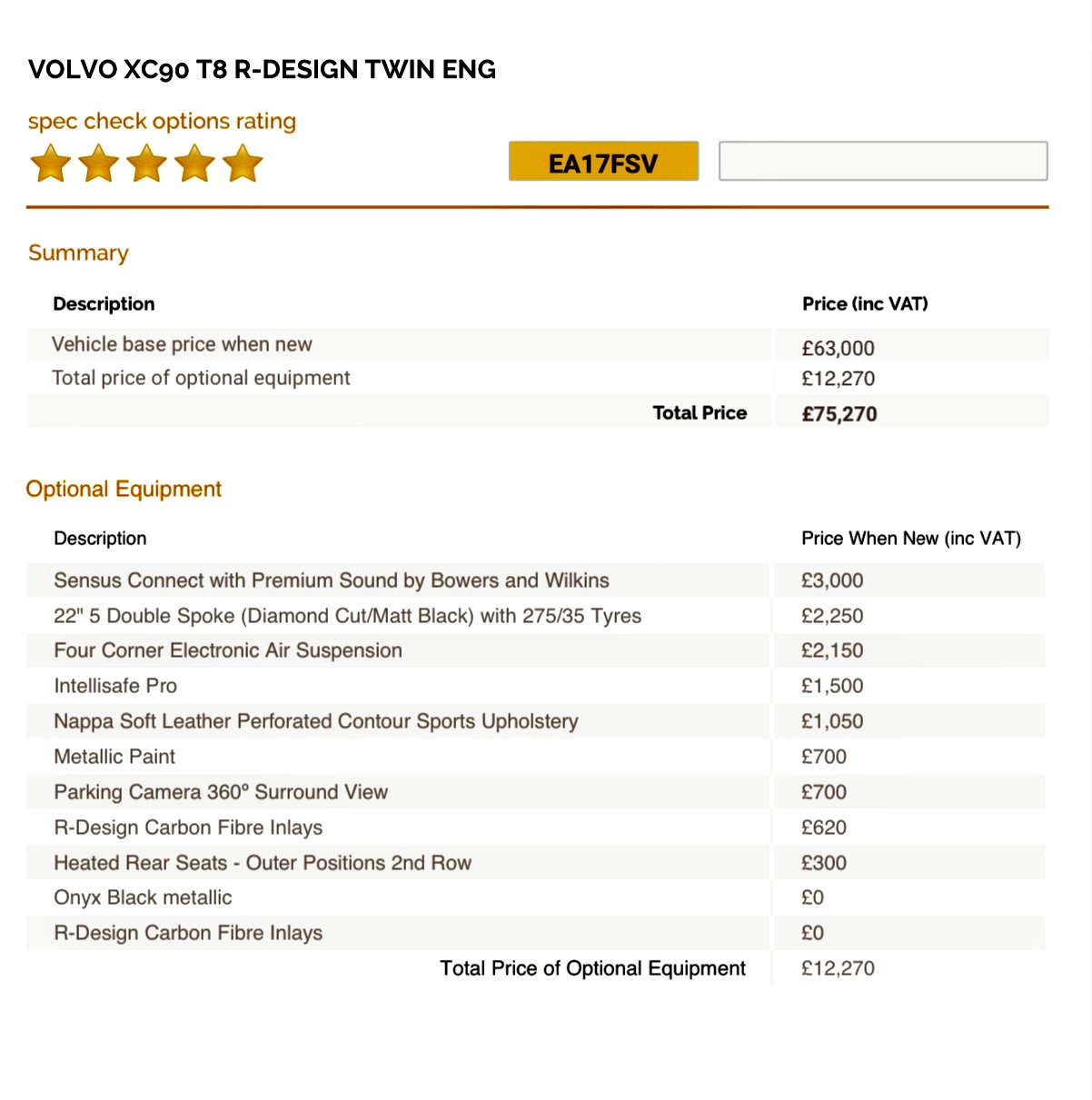This screenshot has width=1092, height=1100.
Task: Click the second gold rating star
Action: point(99,164)
